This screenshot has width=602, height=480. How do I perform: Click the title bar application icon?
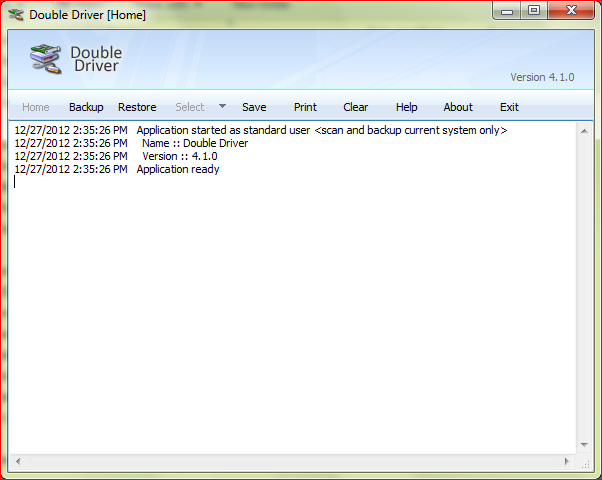pyautogui.click(x=16, y=15)
